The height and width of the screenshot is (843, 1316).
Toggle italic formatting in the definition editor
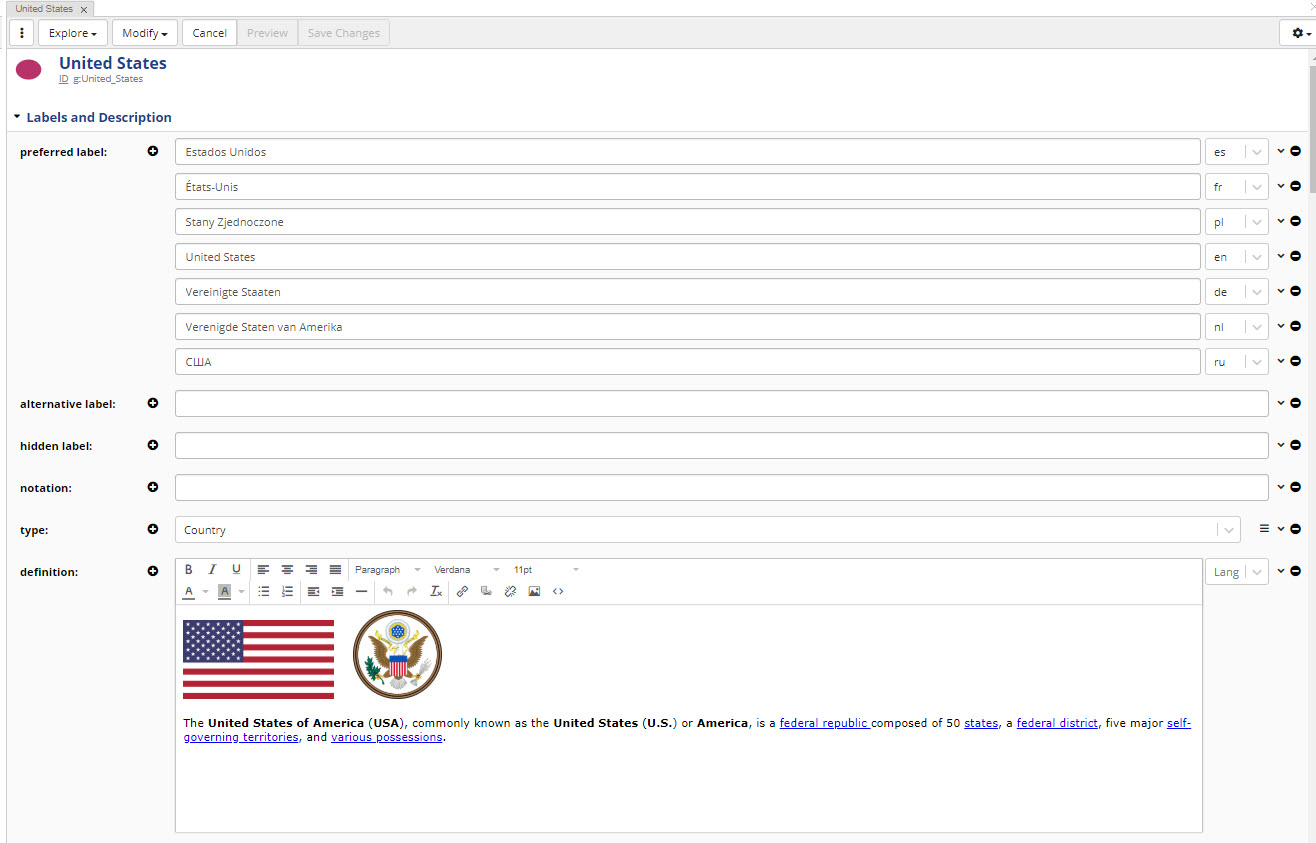[x=212, y=569]
